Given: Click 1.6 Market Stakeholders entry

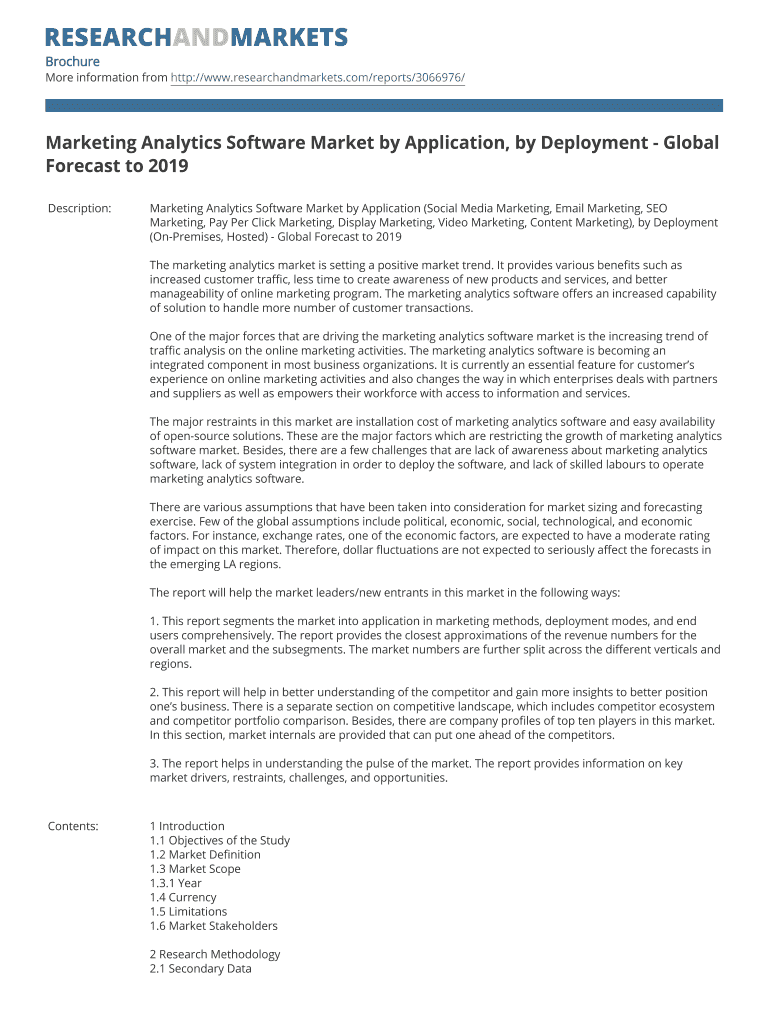Looking at the screenshot, I should tap(213, 926).
